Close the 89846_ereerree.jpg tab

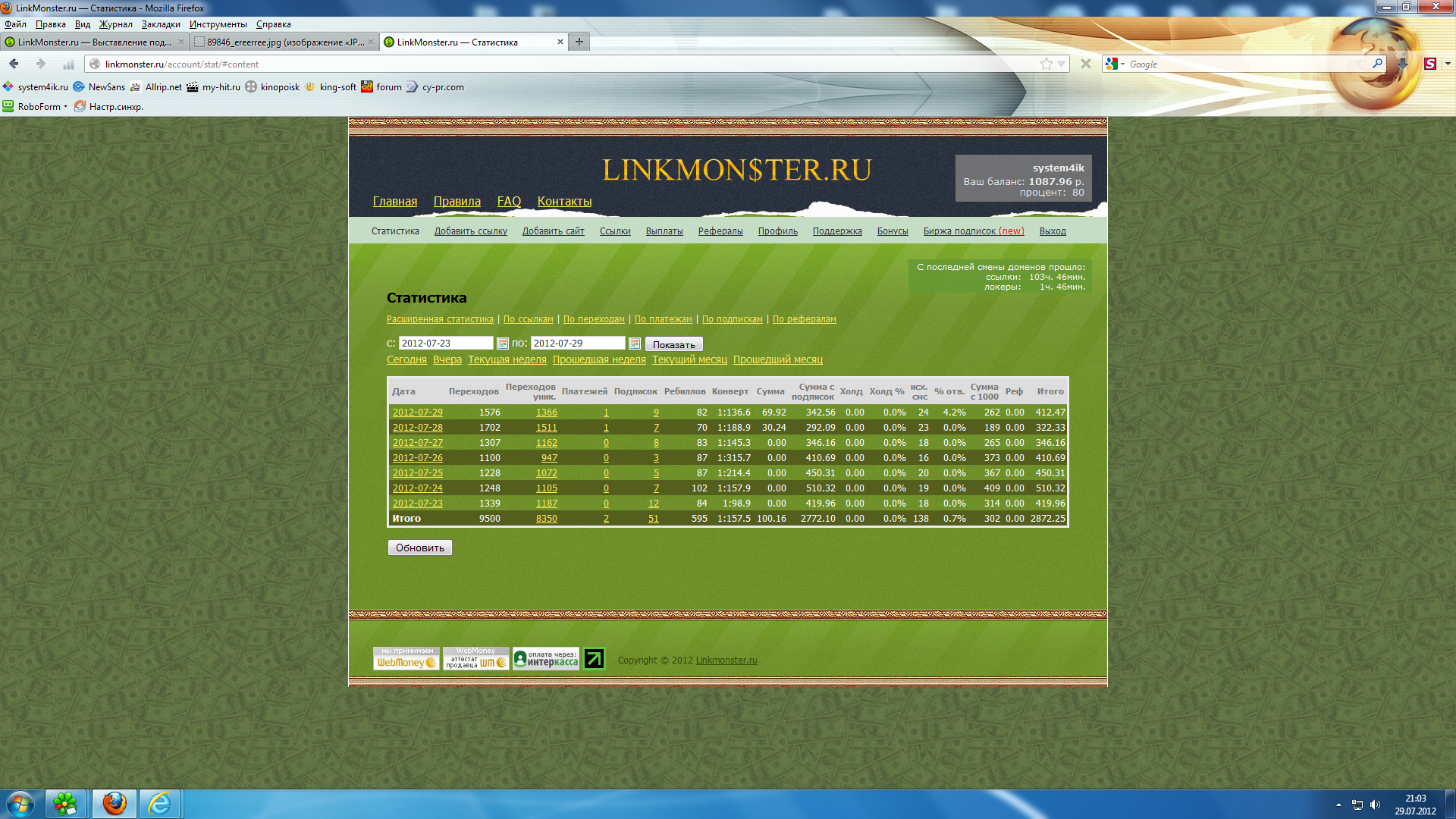371,42
